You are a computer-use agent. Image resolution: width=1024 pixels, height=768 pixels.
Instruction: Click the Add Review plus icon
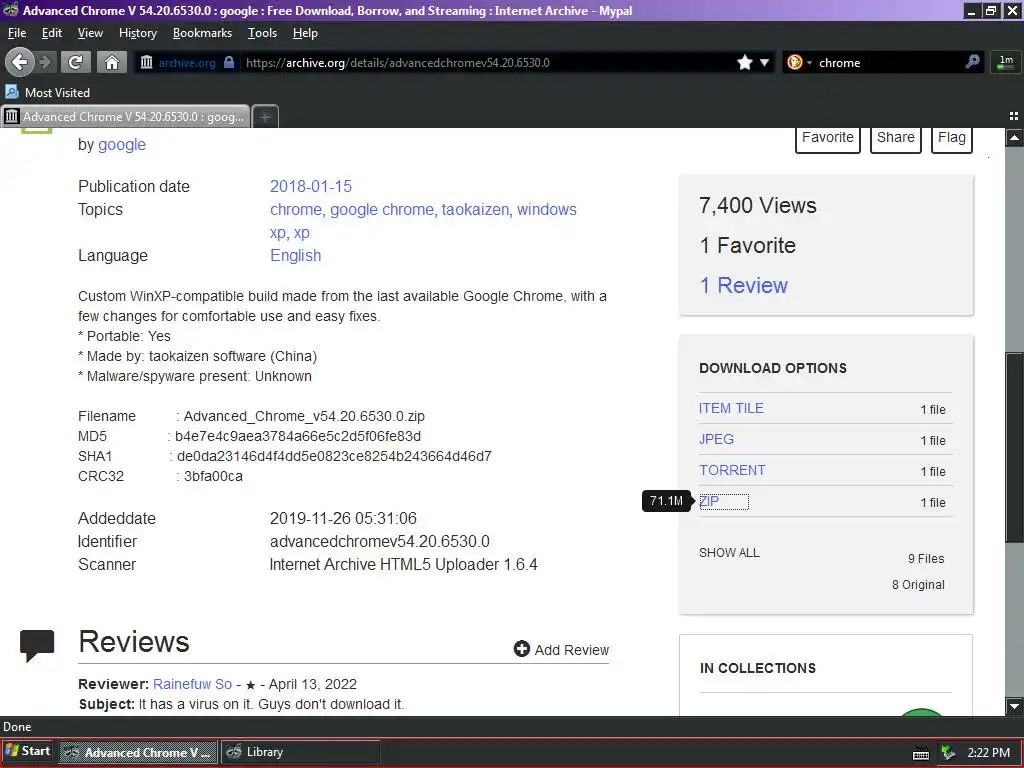tap(522, 649)
